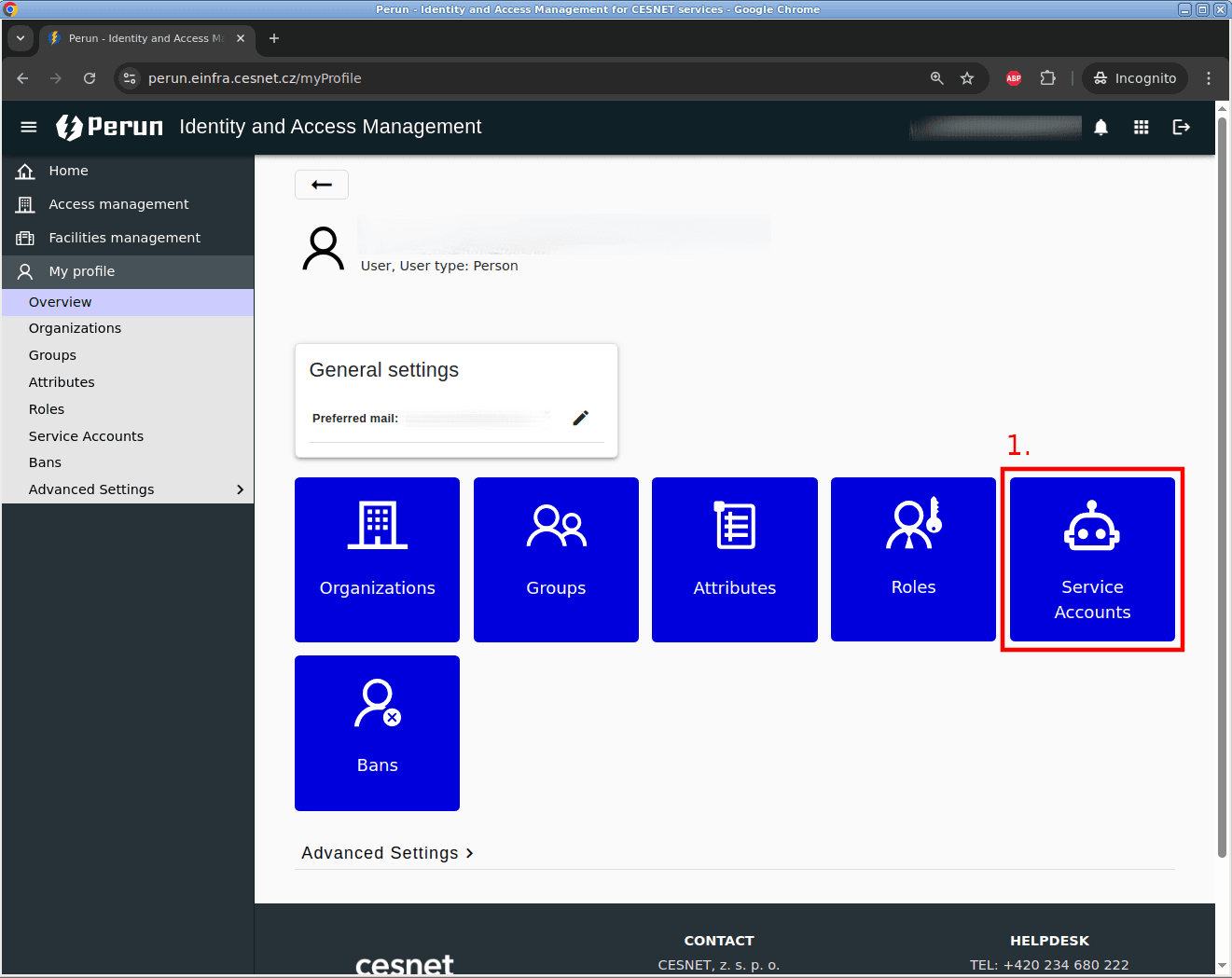
Task: Open the apps grid switcher
Action: pyautogui.click(x=1141, y=127)
